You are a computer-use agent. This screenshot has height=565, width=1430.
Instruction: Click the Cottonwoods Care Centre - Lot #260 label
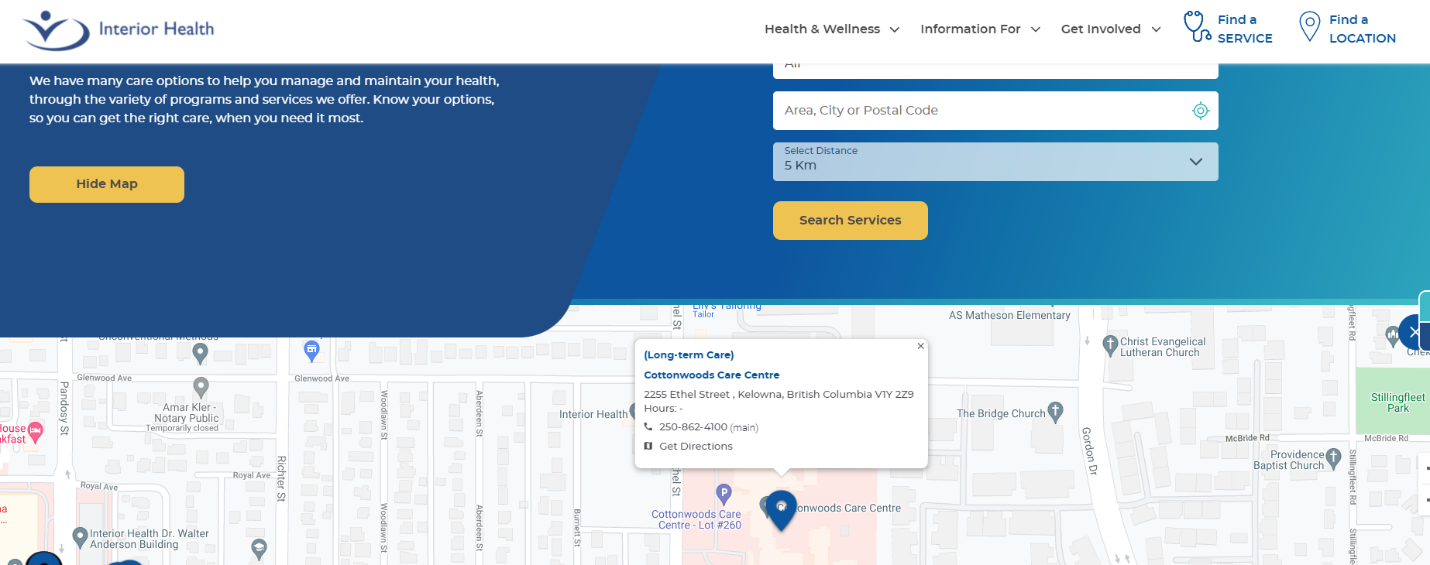(x=696, y=520)
